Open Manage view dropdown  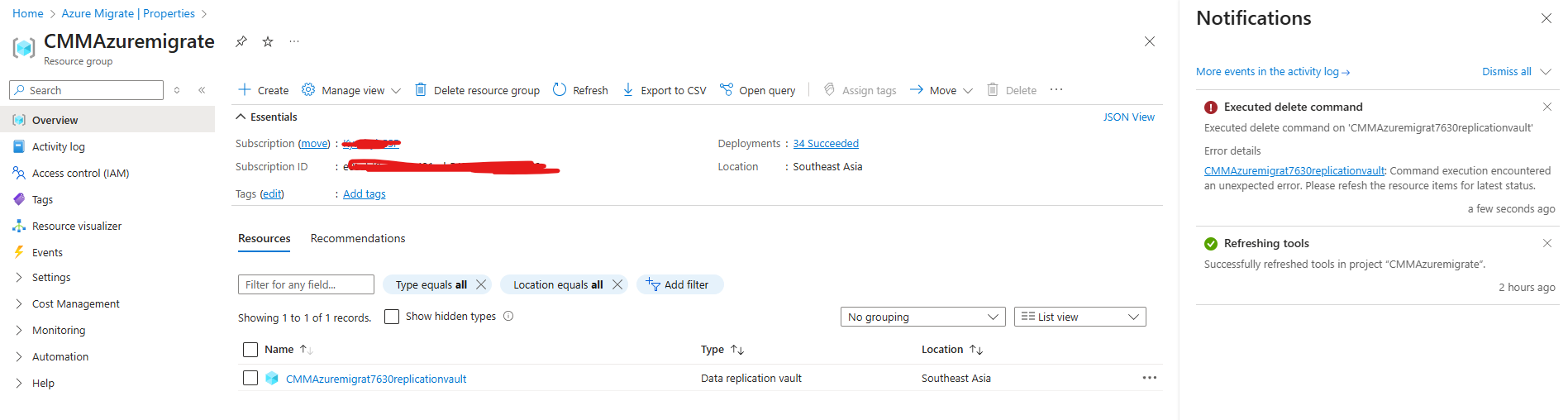[351, 90]
